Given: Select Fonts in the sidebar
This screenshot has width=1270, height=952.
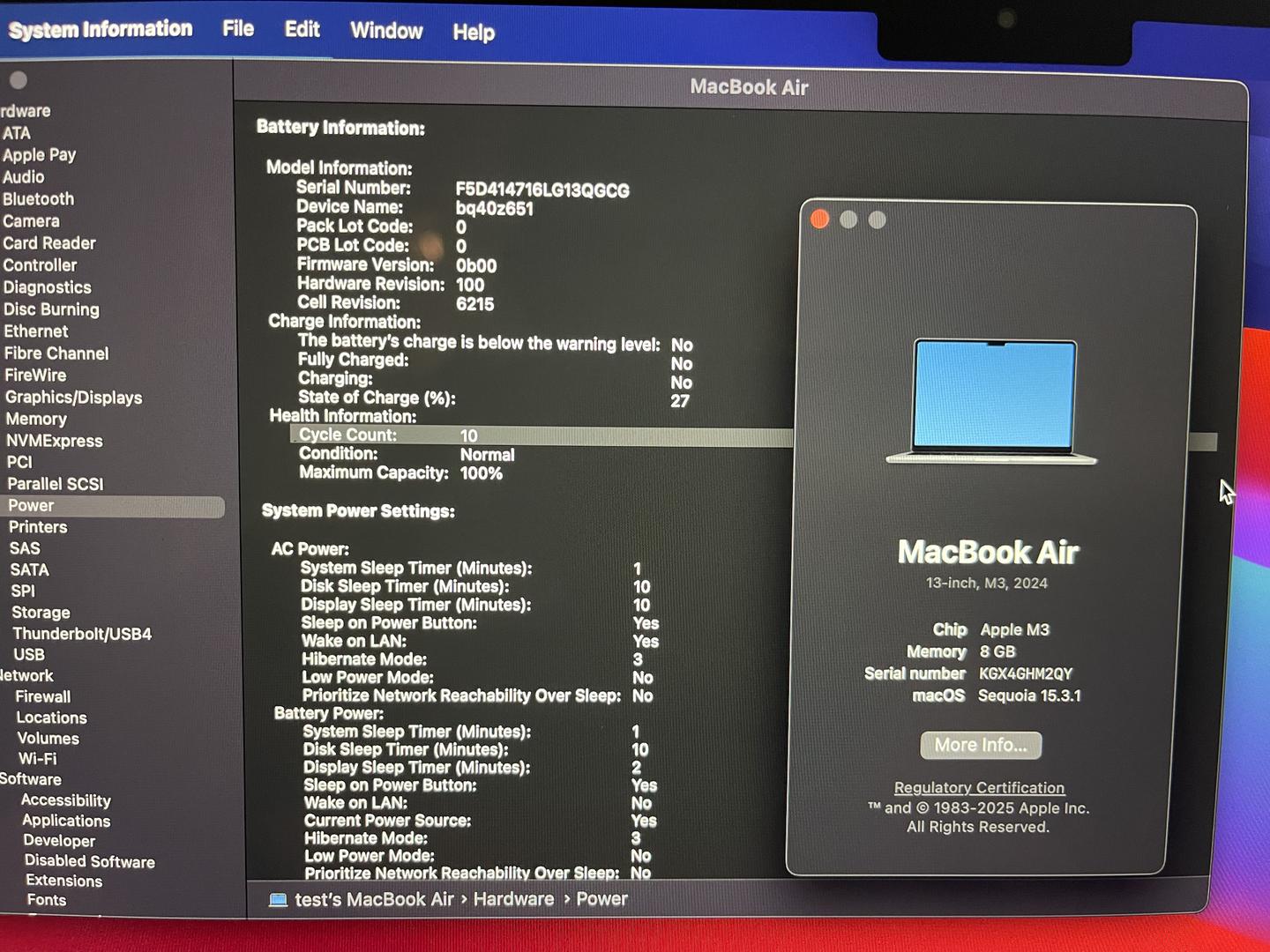Looking at the screenshot, I should (47, 900).
